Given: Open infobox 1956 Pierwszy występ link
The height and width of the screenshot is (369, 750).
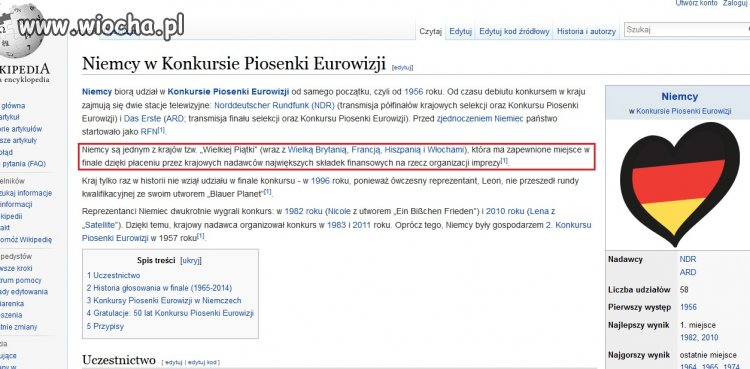Looking at the screenshot, I should (x=688, y=307).
